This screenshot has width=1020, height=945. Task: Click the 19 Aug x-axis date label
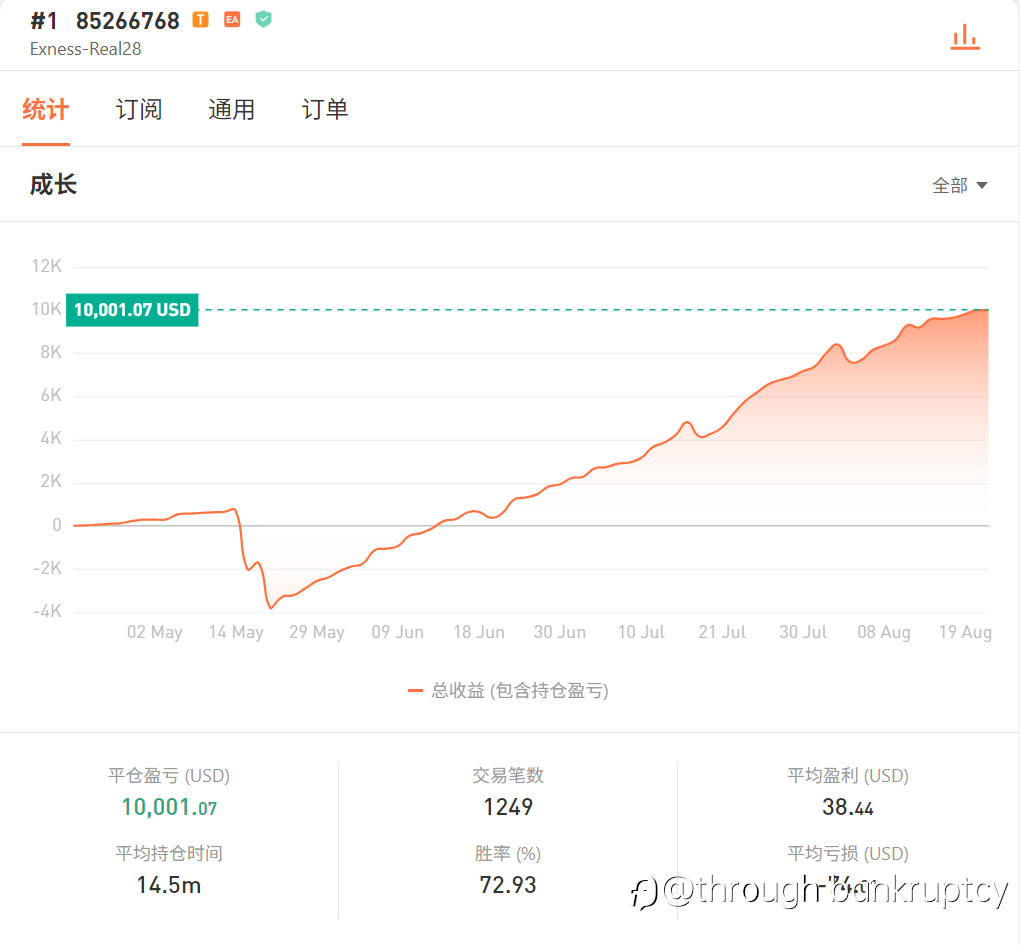[965, 632]
